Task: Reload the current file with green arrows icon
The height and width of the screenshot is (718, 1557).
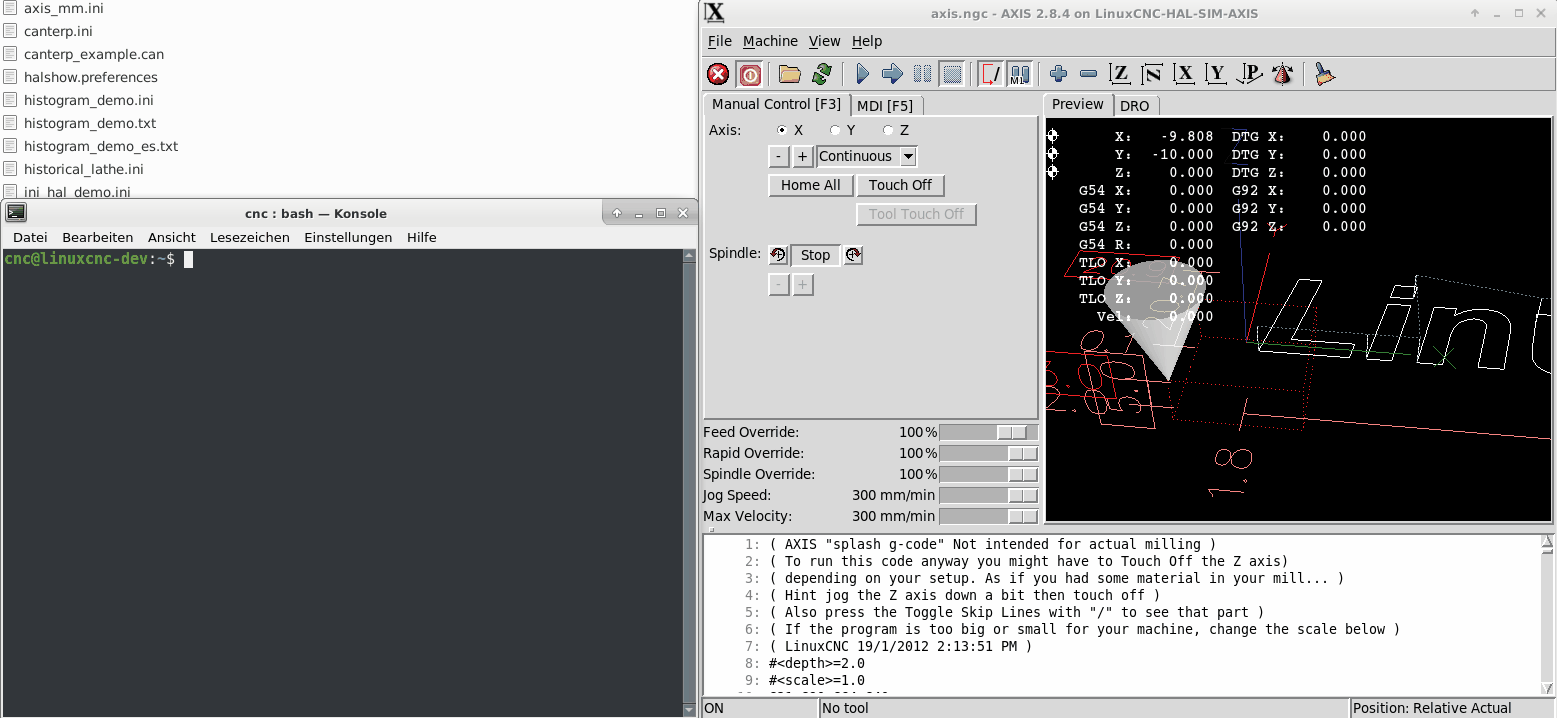Action: coord(822,74)
